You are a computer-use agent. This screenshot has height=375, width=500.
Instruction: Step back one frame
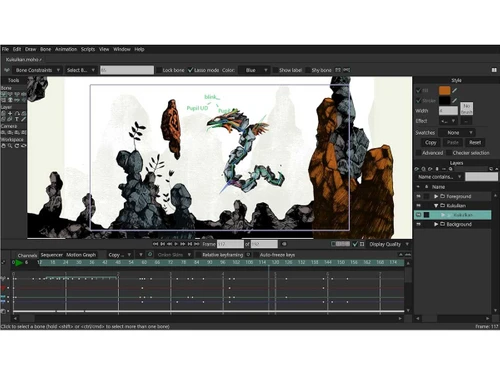tap(169, 244)
